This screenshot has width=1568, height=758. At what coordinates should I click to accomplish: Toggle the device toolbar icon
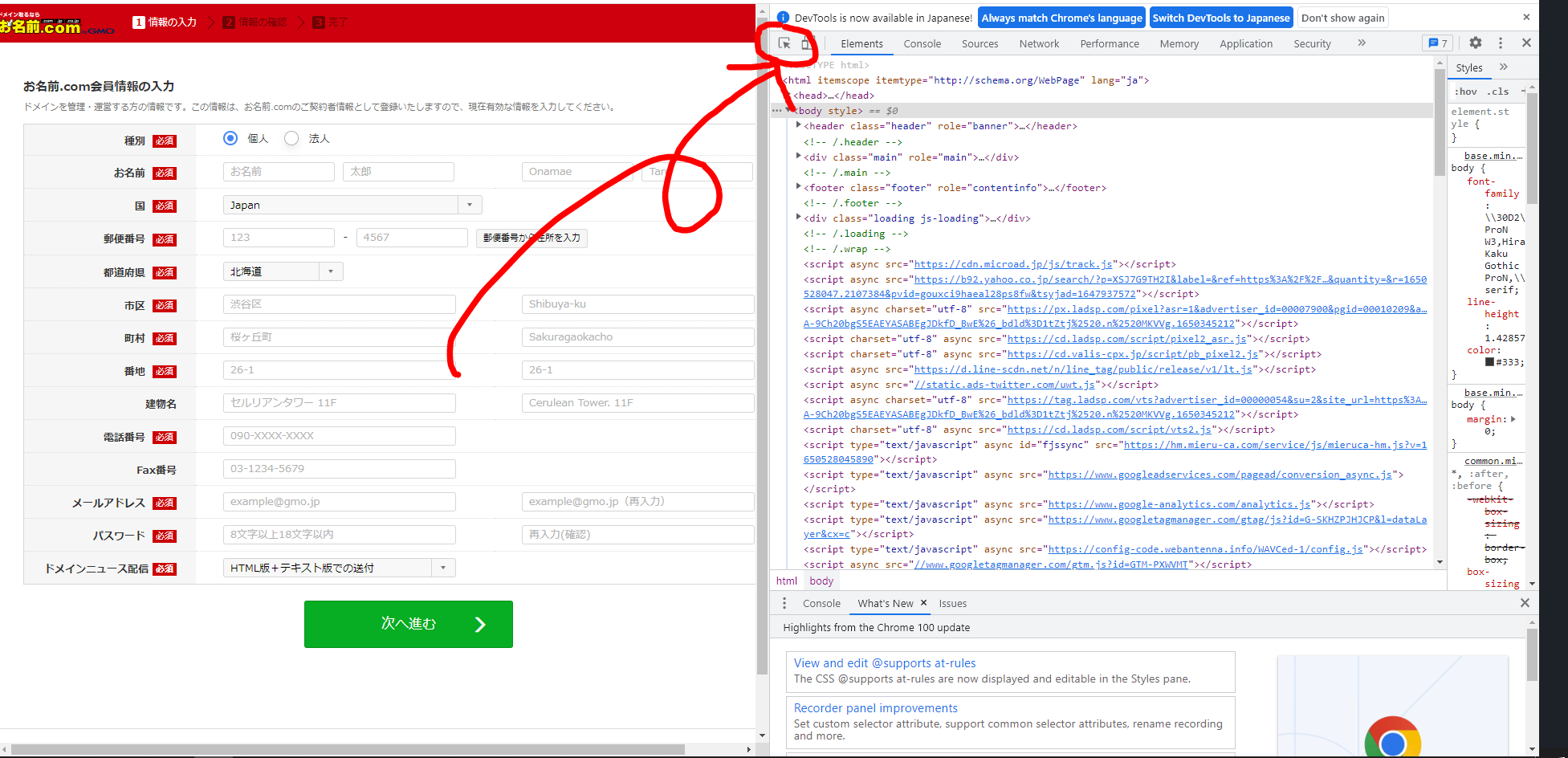[x=806, y=43]
